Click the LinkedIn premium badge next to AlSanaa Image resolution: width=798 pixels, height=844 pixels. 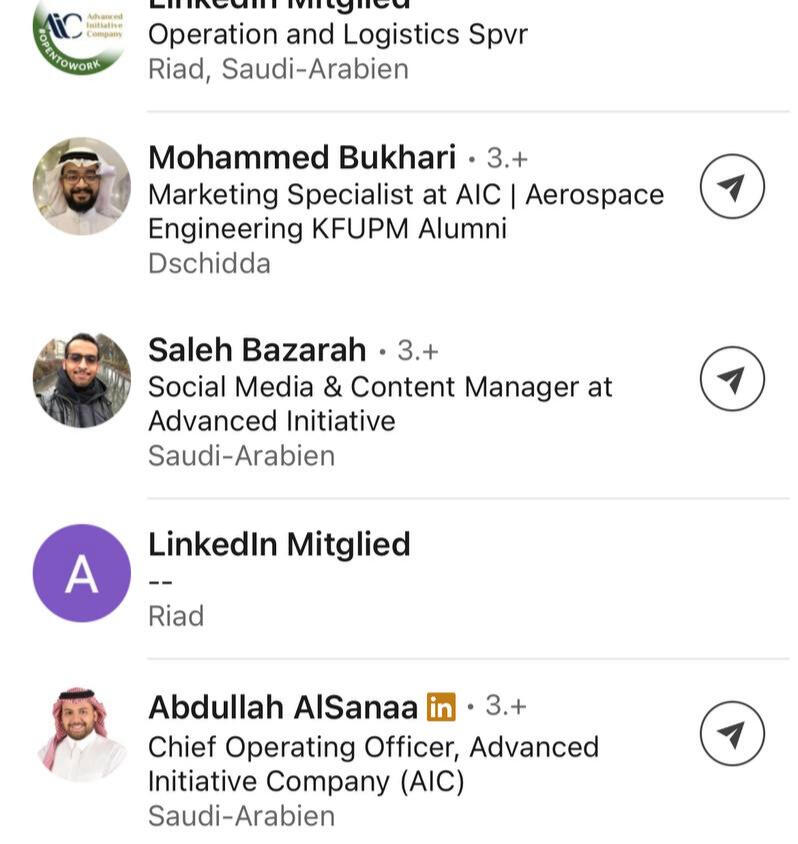click(x=441, y=707)
